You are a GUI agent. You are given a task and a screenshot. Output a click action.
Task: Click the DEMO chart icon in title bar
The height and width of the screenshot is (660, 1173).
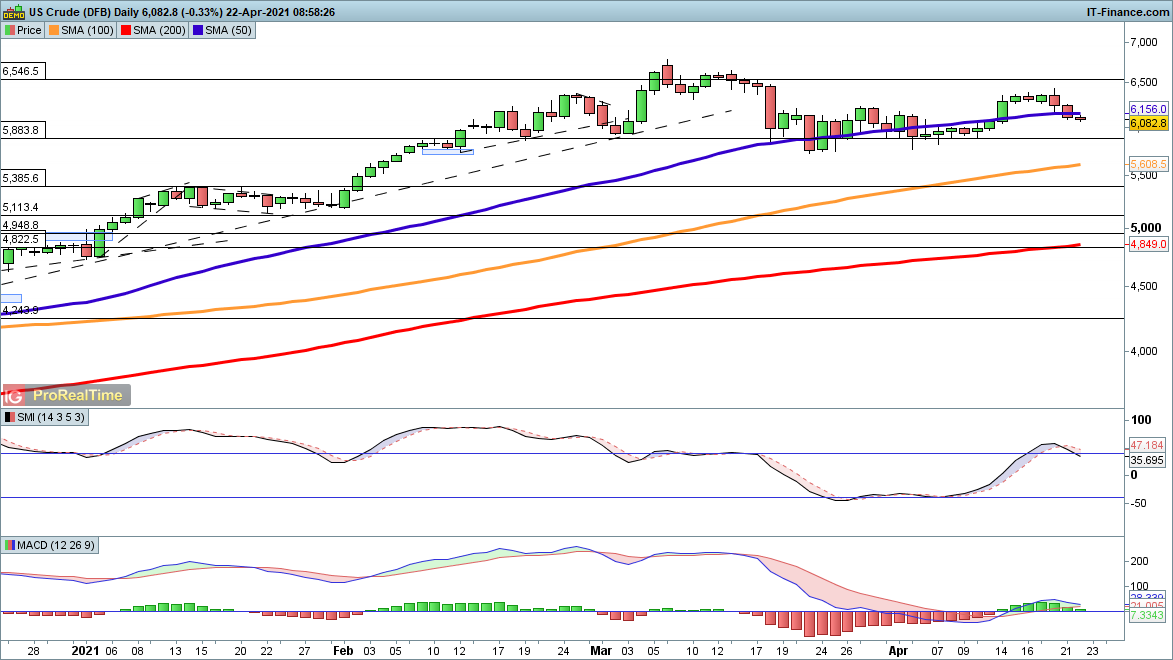pos(13,12)
